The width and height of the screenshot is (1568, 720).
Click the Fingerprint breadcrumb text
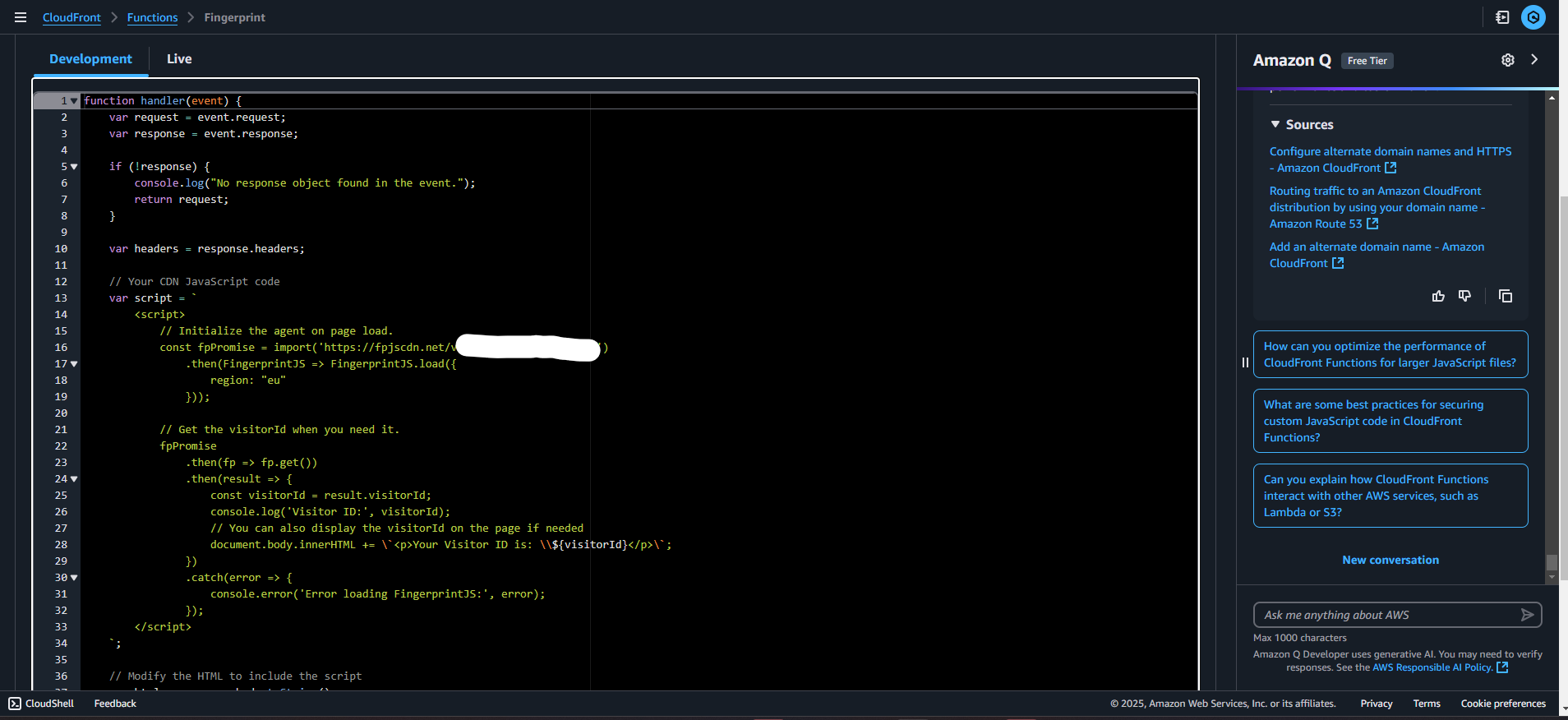(x=234, y=17)
